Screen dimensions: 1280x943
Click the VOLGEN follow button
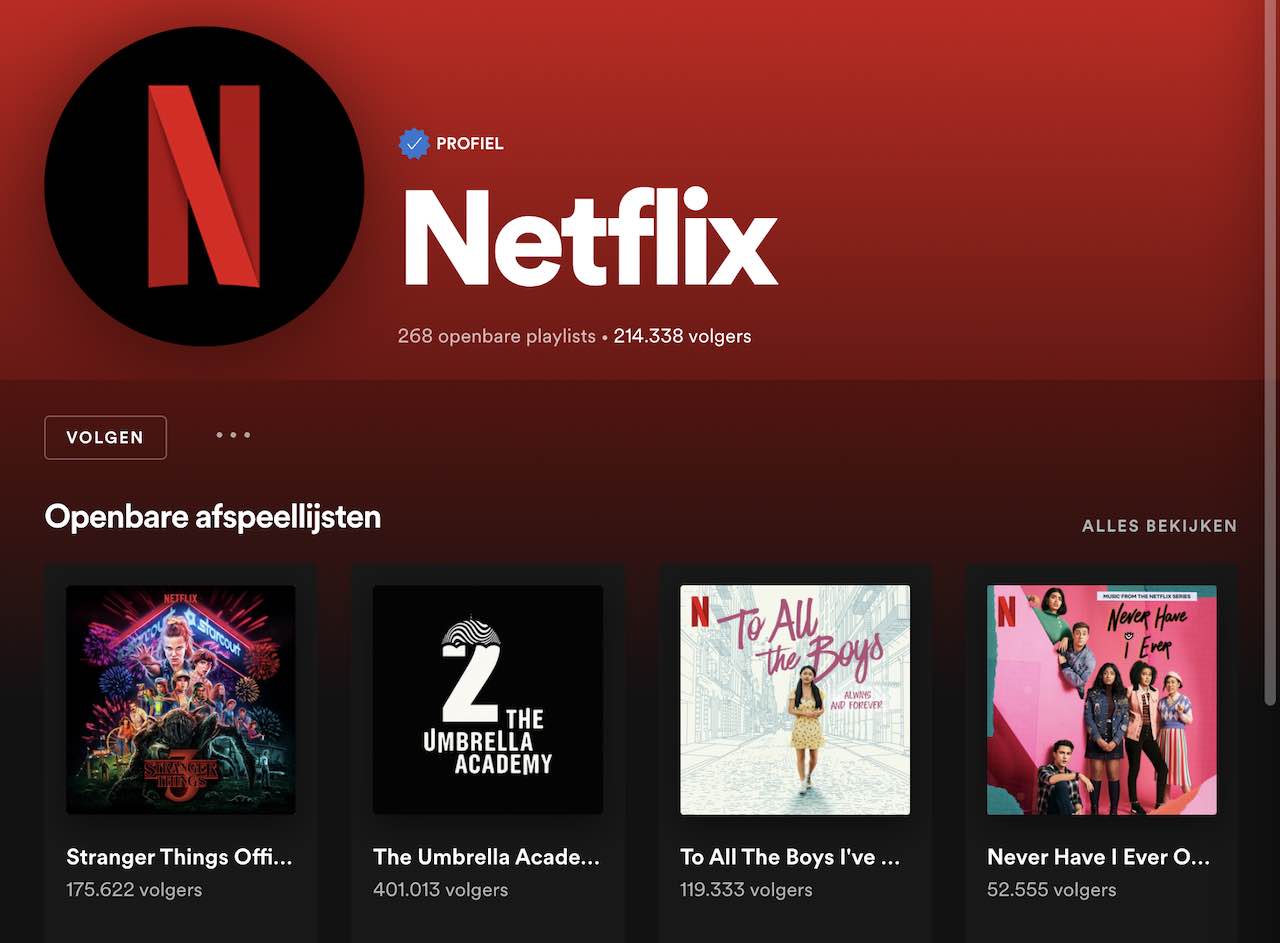(x=105, y=437)
